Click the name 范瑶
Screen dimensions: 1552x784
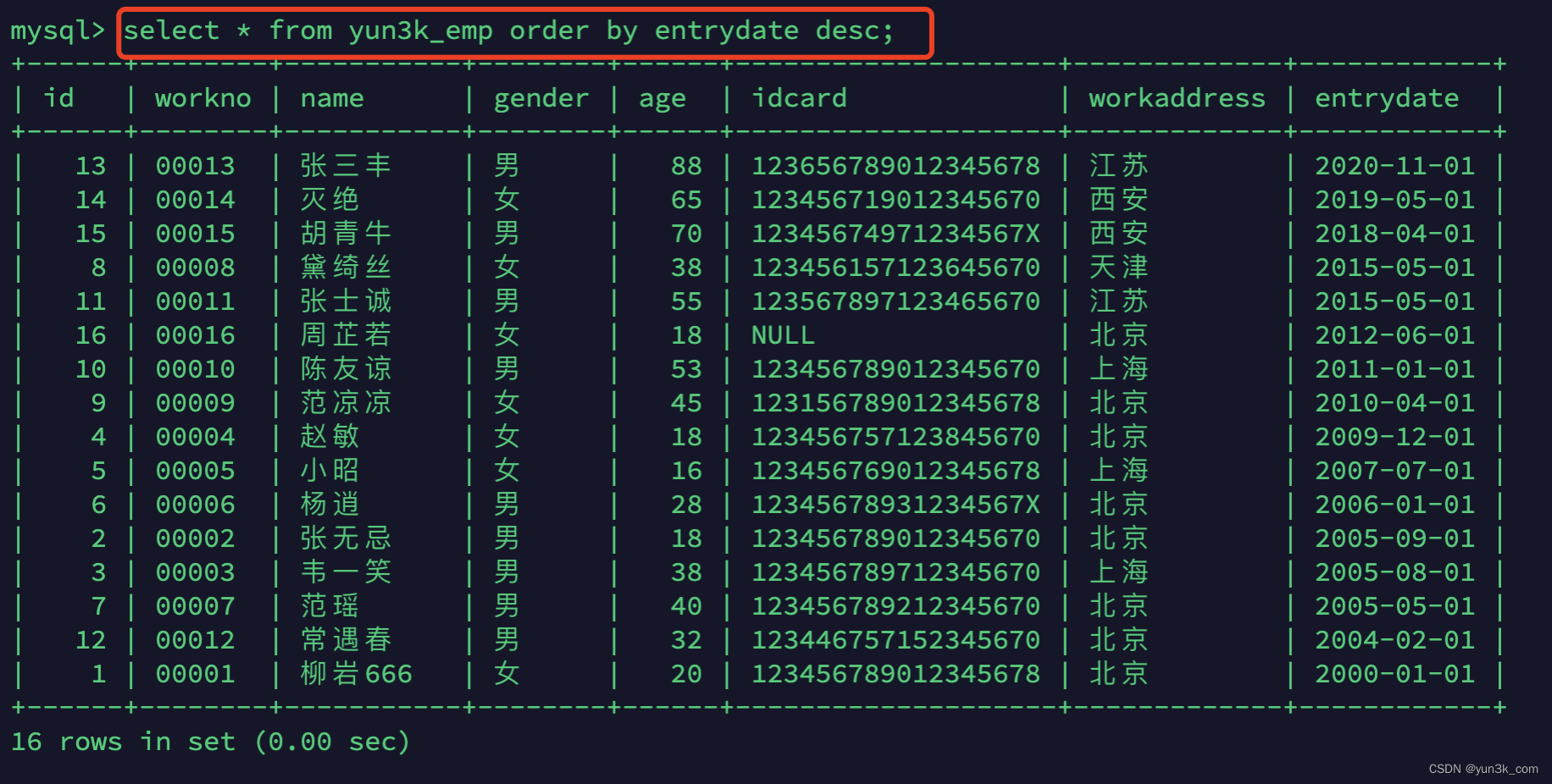tap(330, 606)
